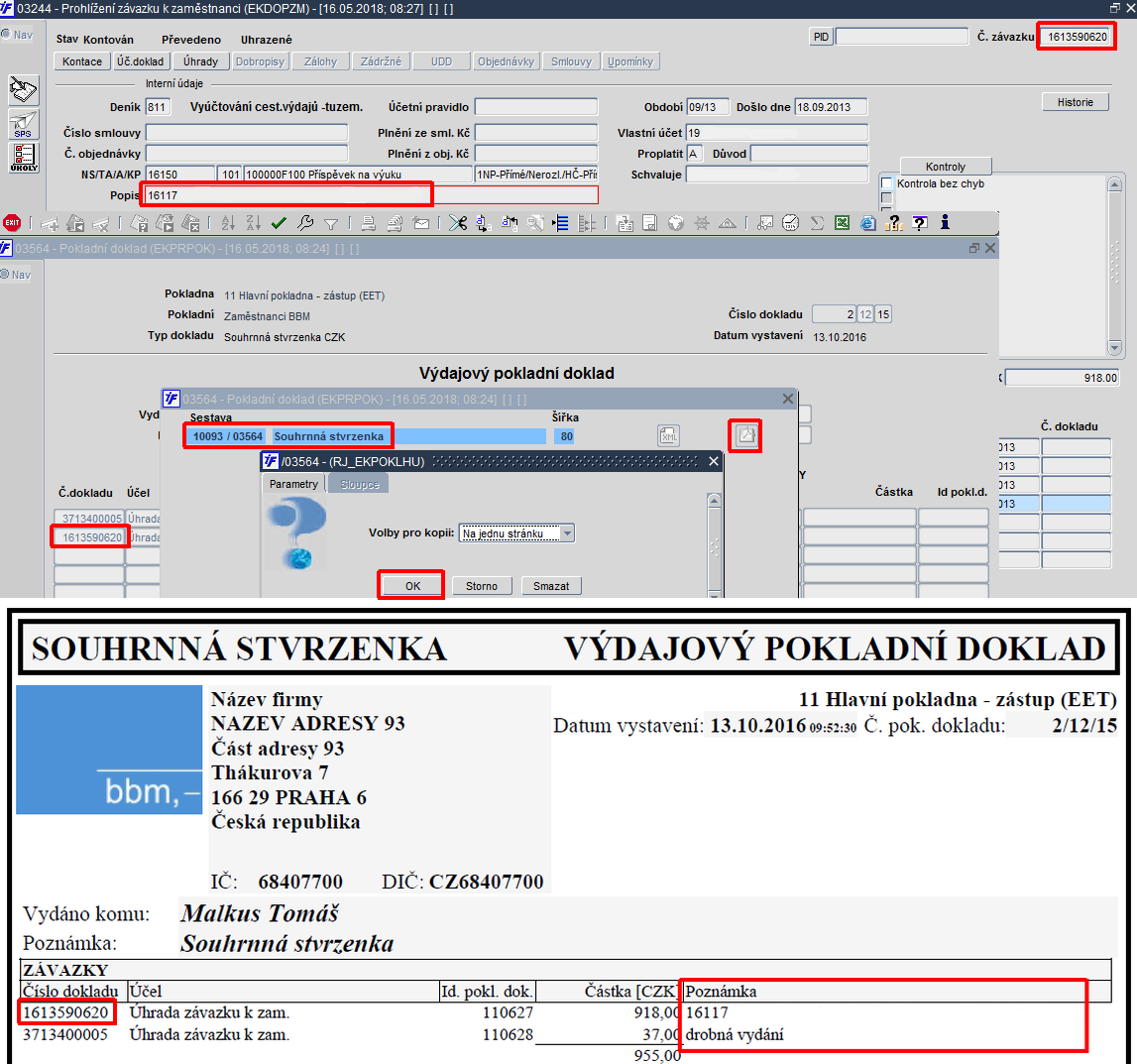Click the XML export icon in the Sestava dialog
This screenshot has height=1064, width=1137.
point(668,436)
